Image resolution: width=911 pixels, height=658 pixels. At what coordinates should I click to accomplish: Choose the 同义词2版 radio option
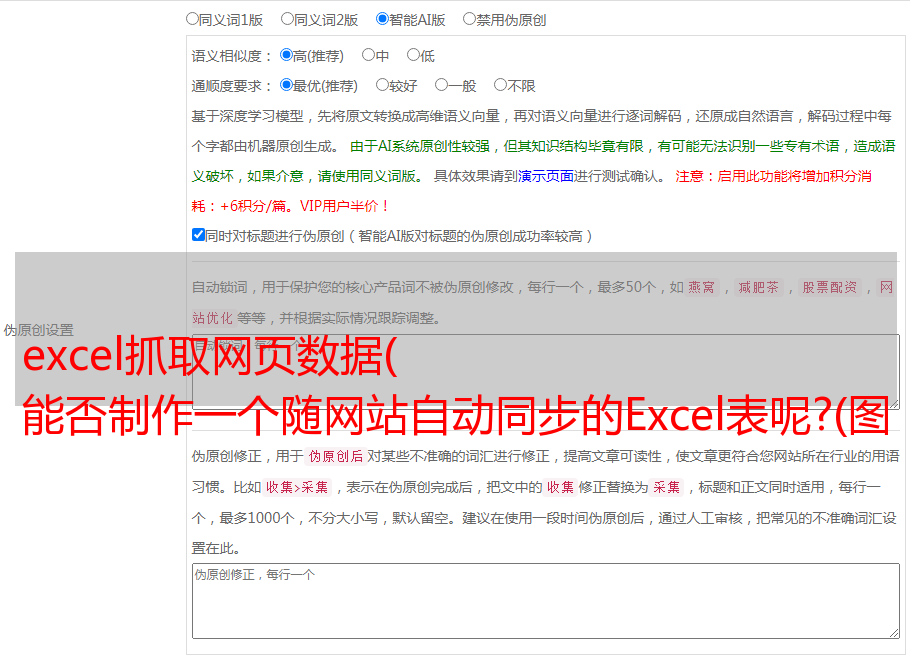pos(287,19)
